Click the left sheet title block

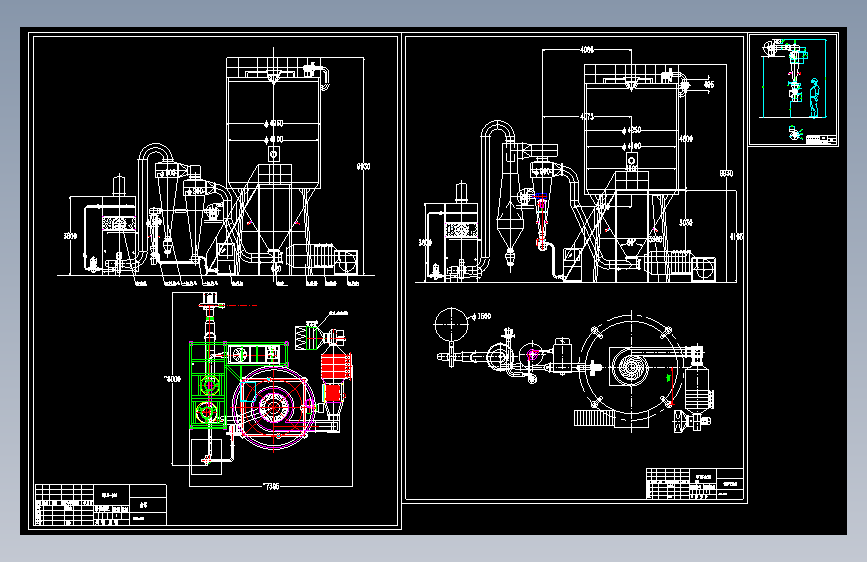[x=101, y=505]
